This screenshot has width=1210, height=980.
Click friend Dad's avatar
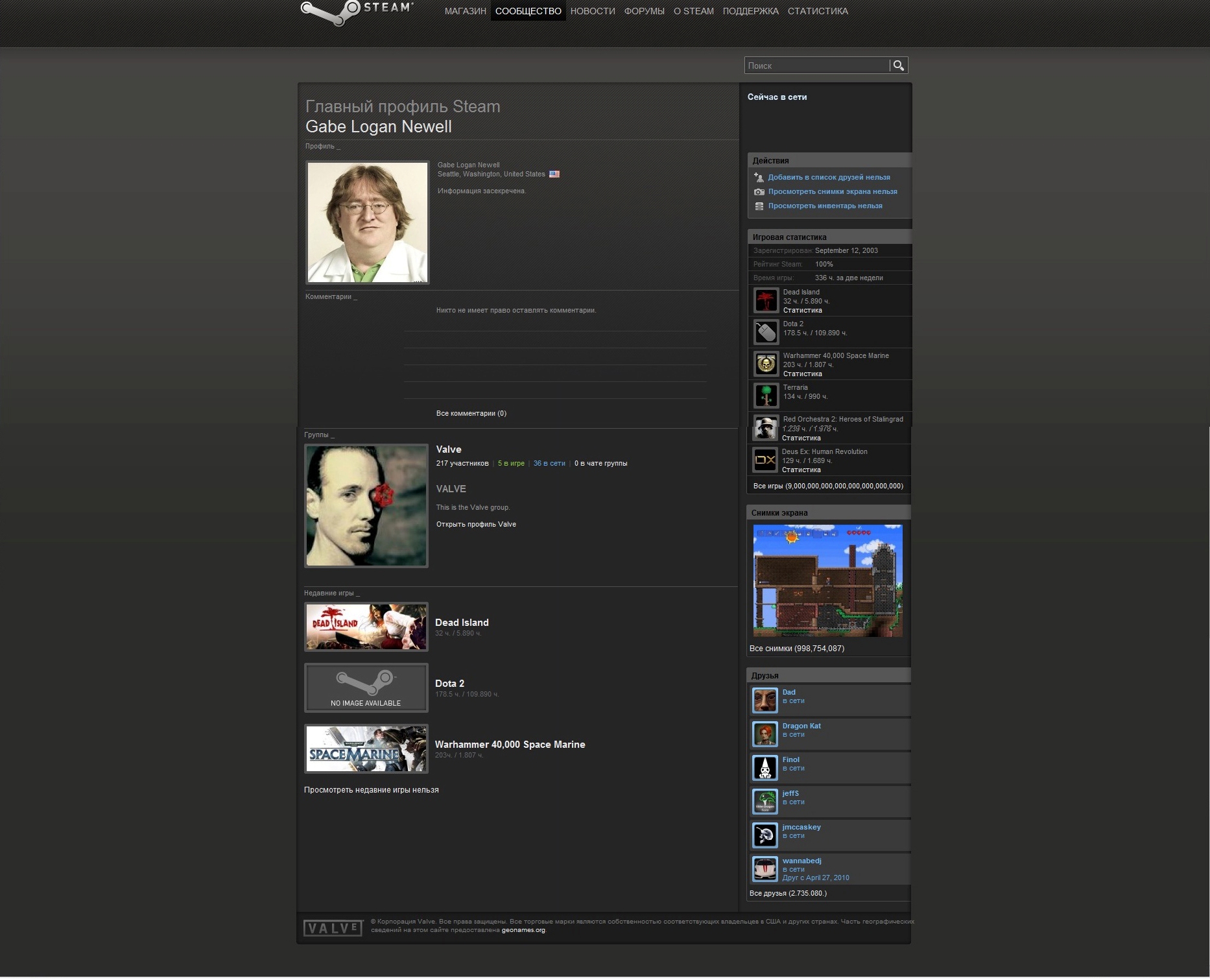click(x=765, y=700)
